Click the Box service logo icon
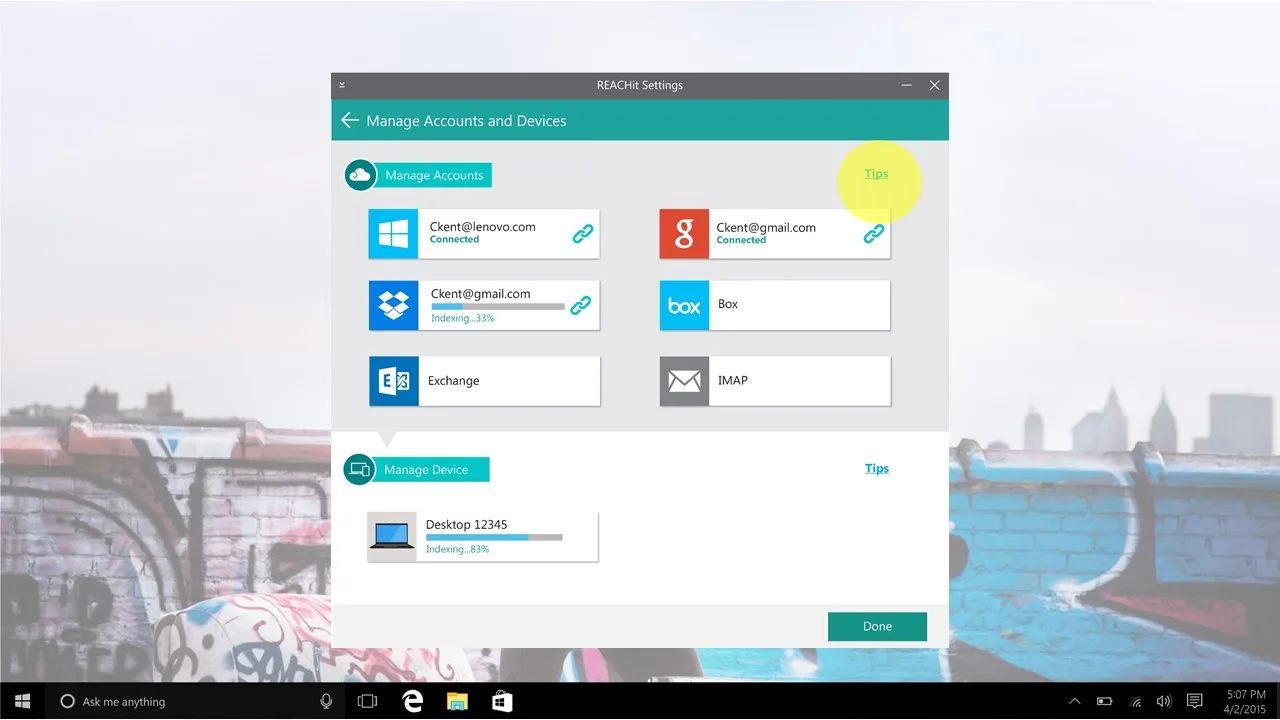1280x720 pixels. click(x=684, y=305)
